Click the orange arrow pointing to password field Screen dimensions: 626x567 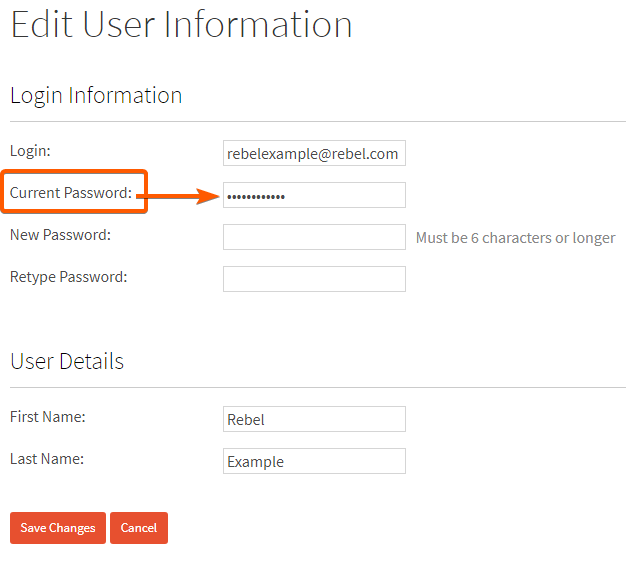[178, 196]
